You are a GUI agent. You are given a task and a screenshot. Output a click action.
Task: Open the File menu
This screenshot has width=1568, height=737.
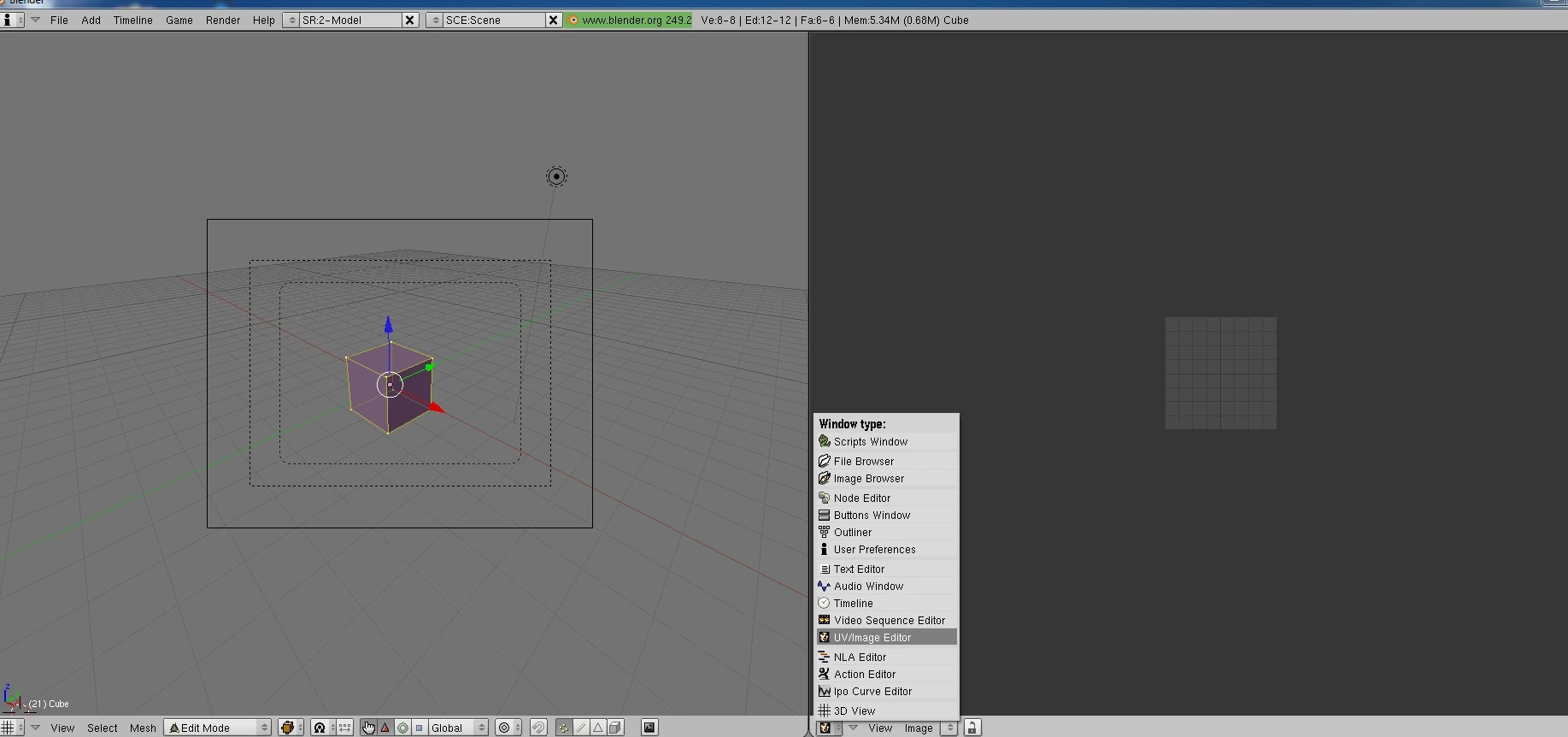59,21
